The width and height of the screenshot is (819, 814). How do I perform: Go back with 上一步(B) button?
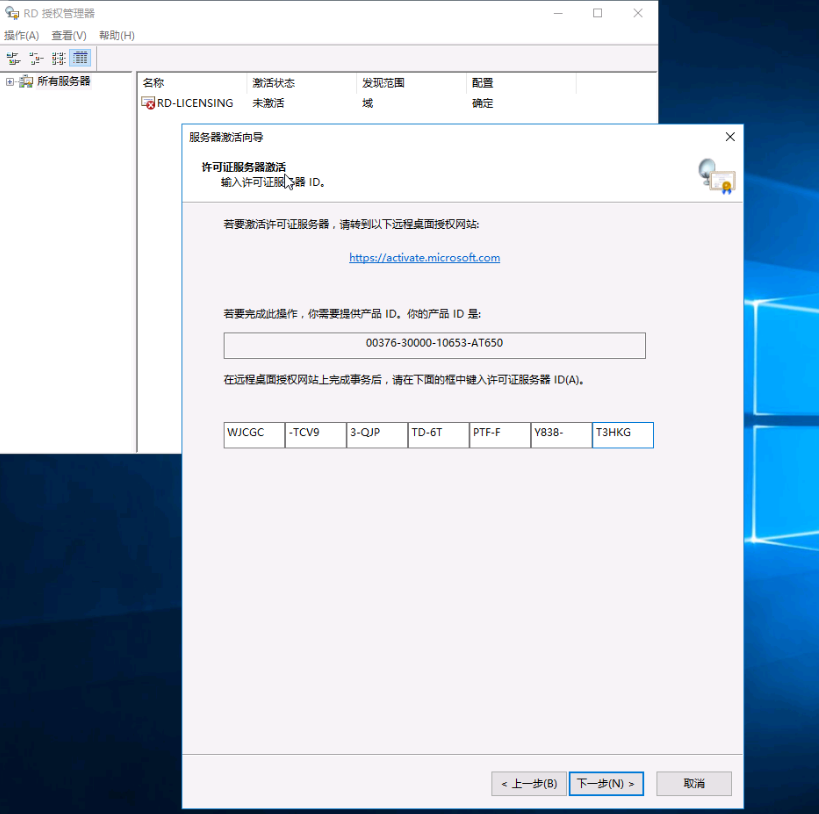[529, 783]
